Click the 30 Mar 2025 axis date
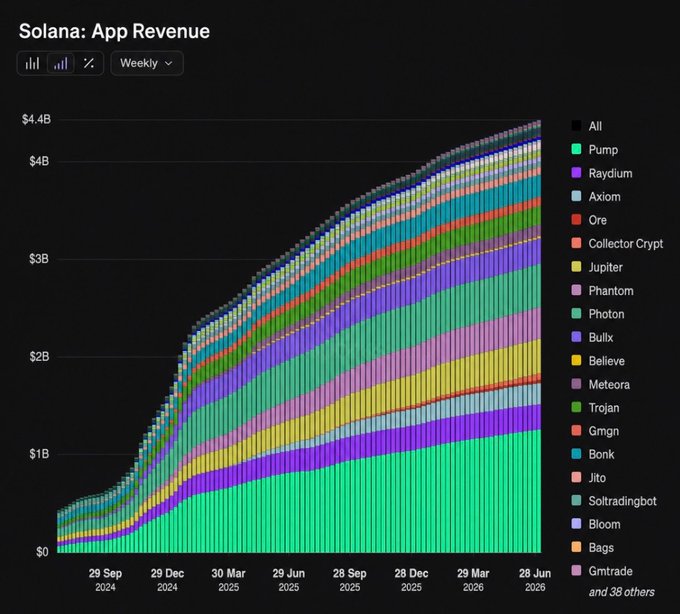 (x=229, y=580)
